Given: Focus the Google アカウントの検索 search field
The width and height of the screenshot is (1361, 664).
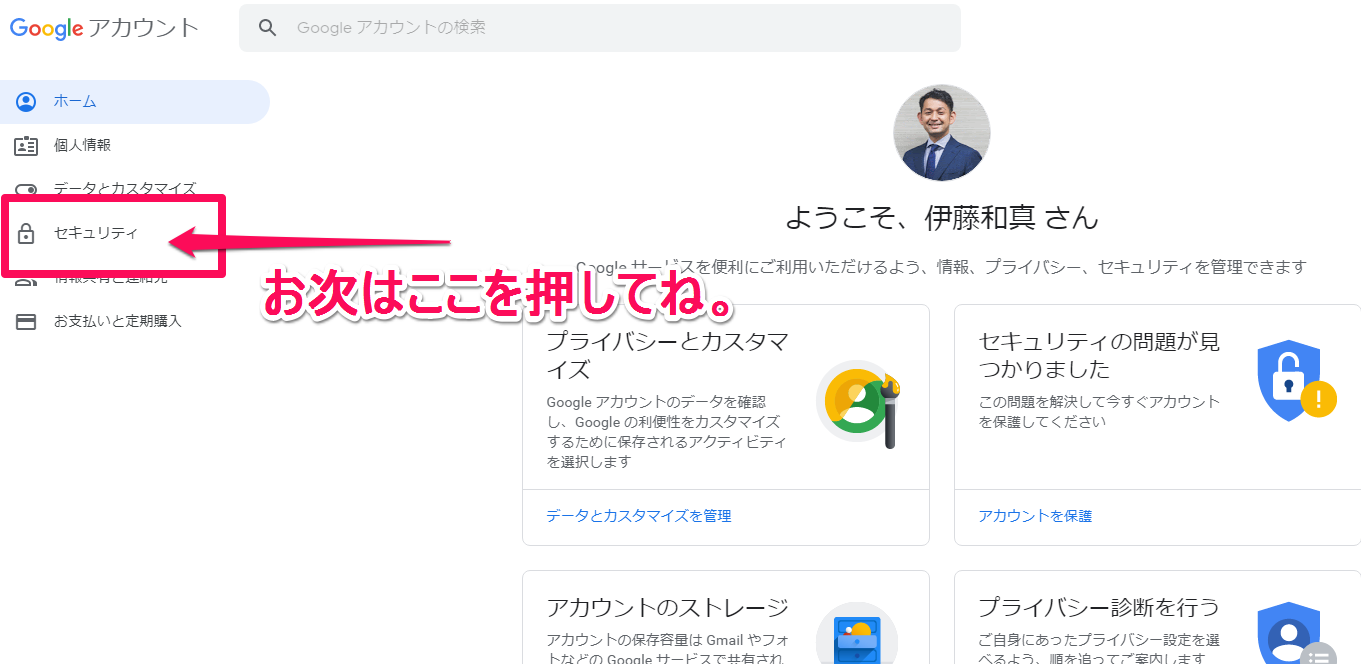Looking at the screenshot, I should click(x=600, y=28).
